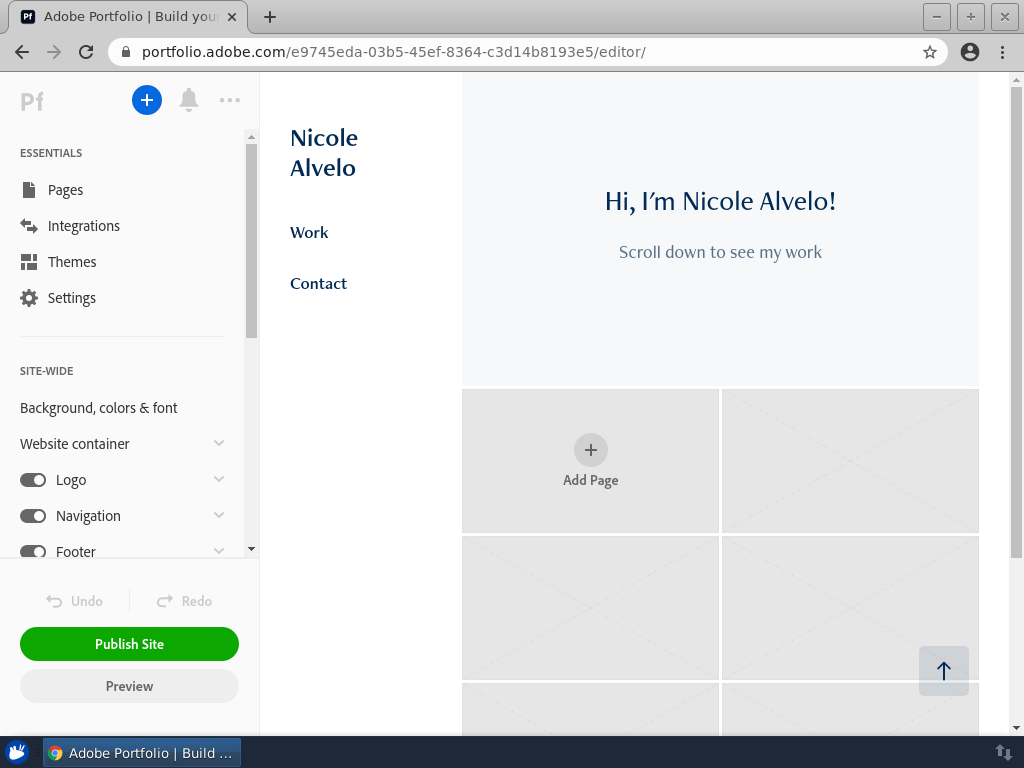Toggle the Logo switch off

tap(33, 480)
